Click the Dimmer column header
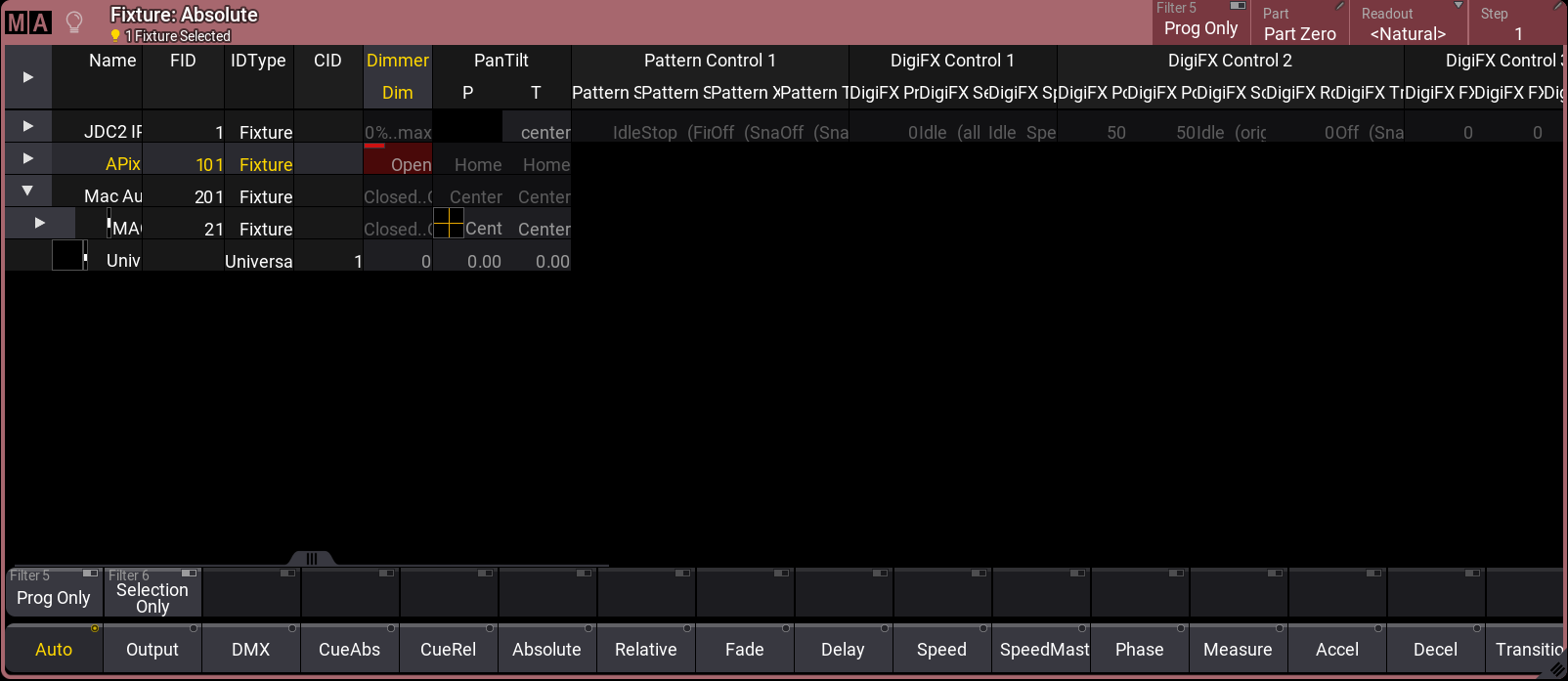1568x681 pixels. pyautogui.click(x=397, y=61)
